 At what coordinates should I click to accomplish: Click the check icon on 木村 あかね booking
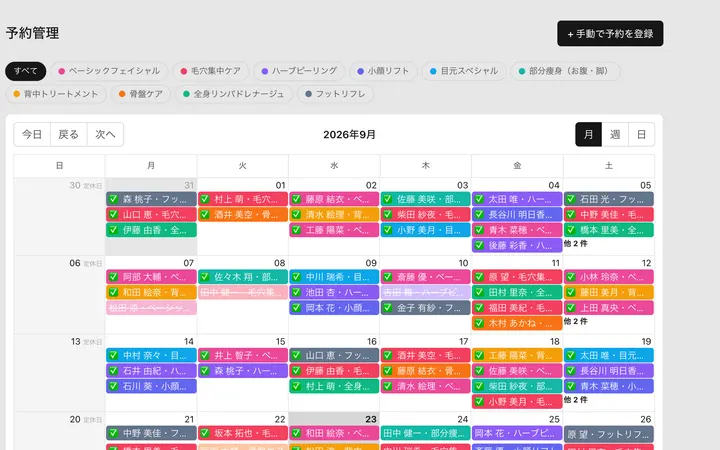coord(479,323)
